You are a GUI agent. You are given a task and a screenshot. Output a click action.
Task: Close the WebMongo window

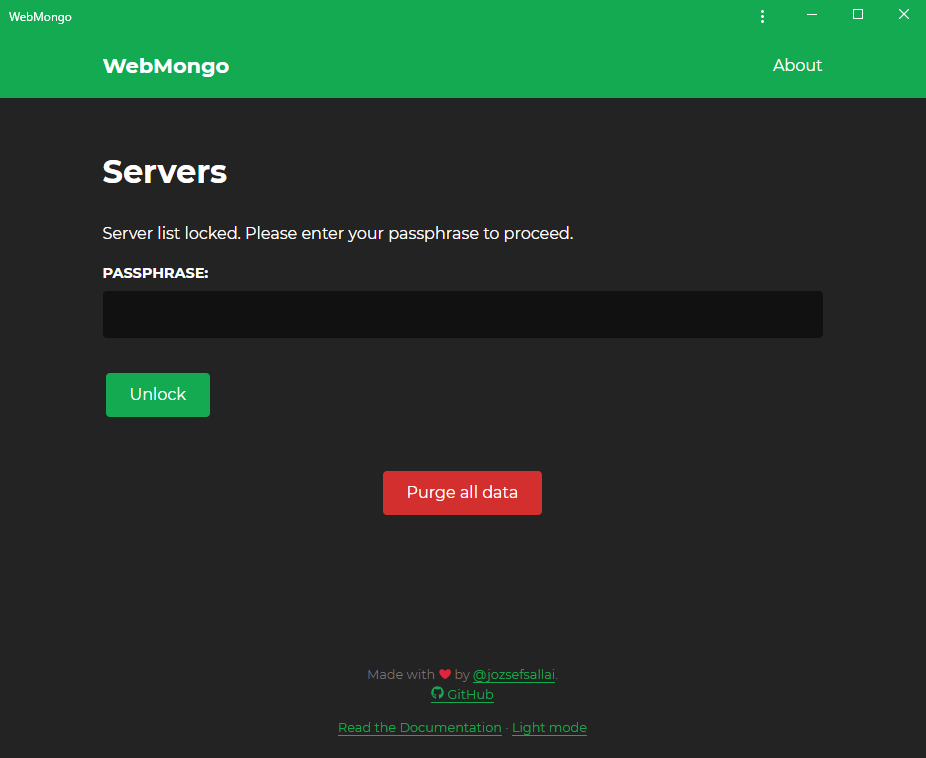pos(903,14)
